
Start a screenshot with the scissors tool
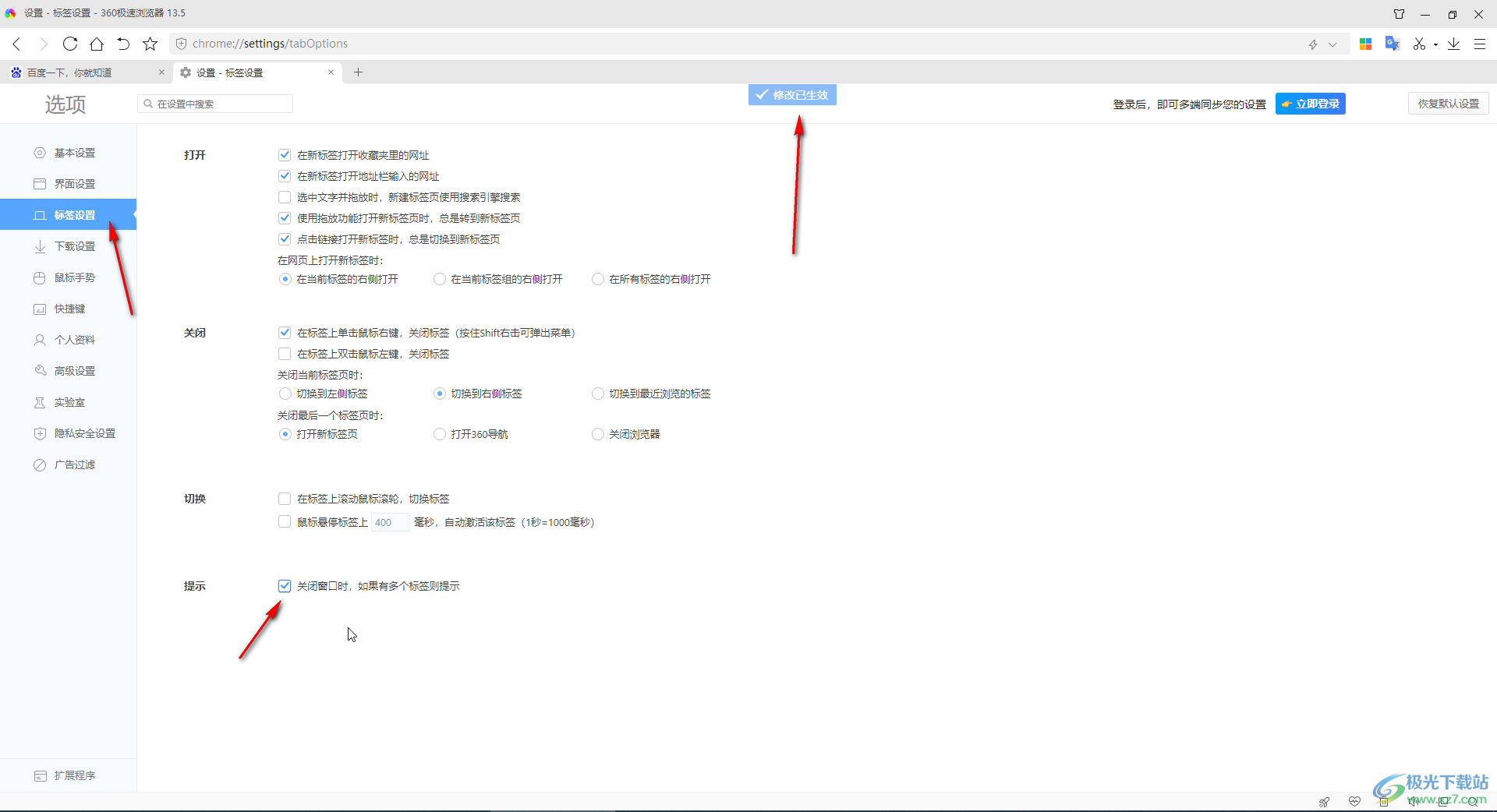click(x=1419, y=44)
